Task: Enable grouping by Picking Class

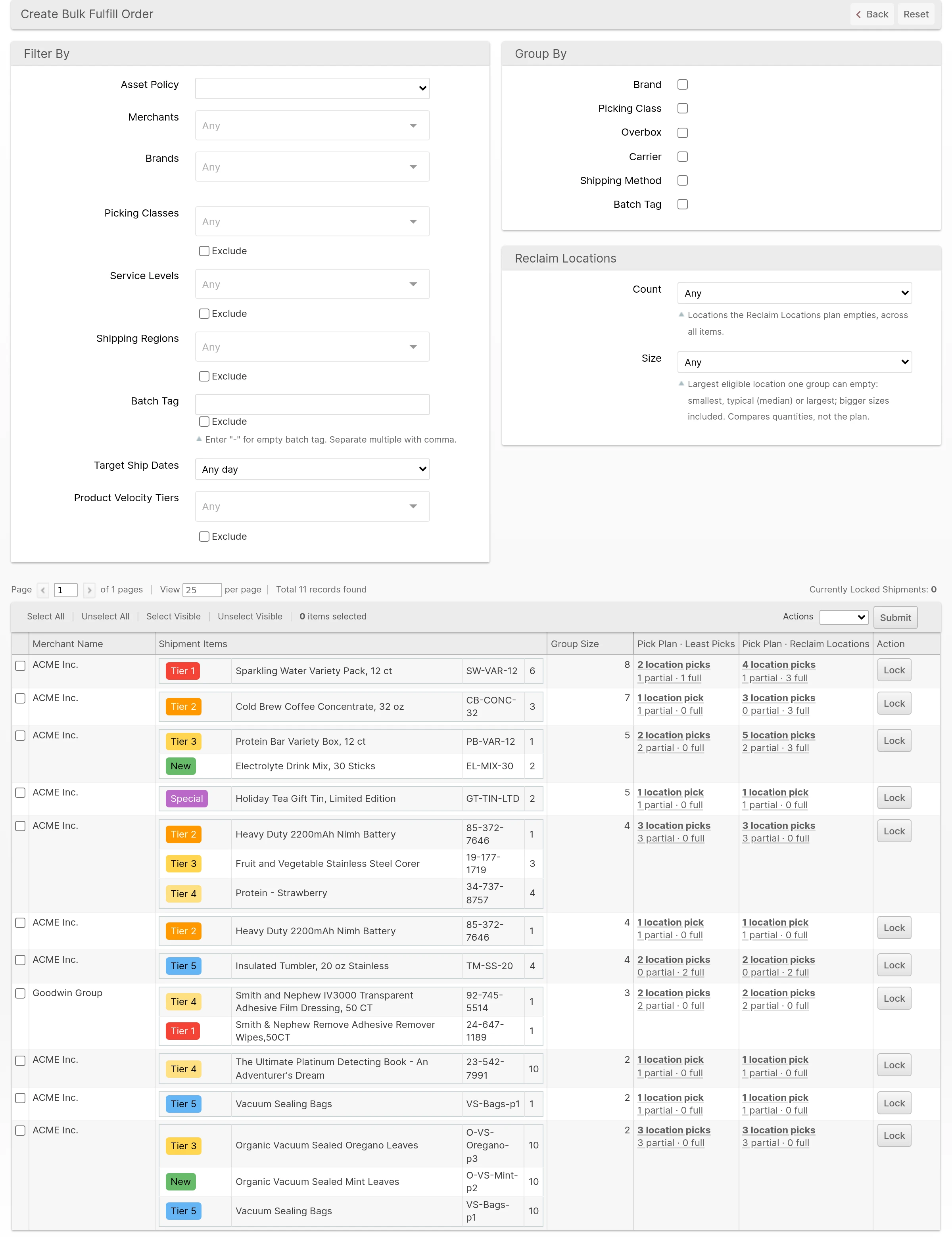Action: point(683,108)
